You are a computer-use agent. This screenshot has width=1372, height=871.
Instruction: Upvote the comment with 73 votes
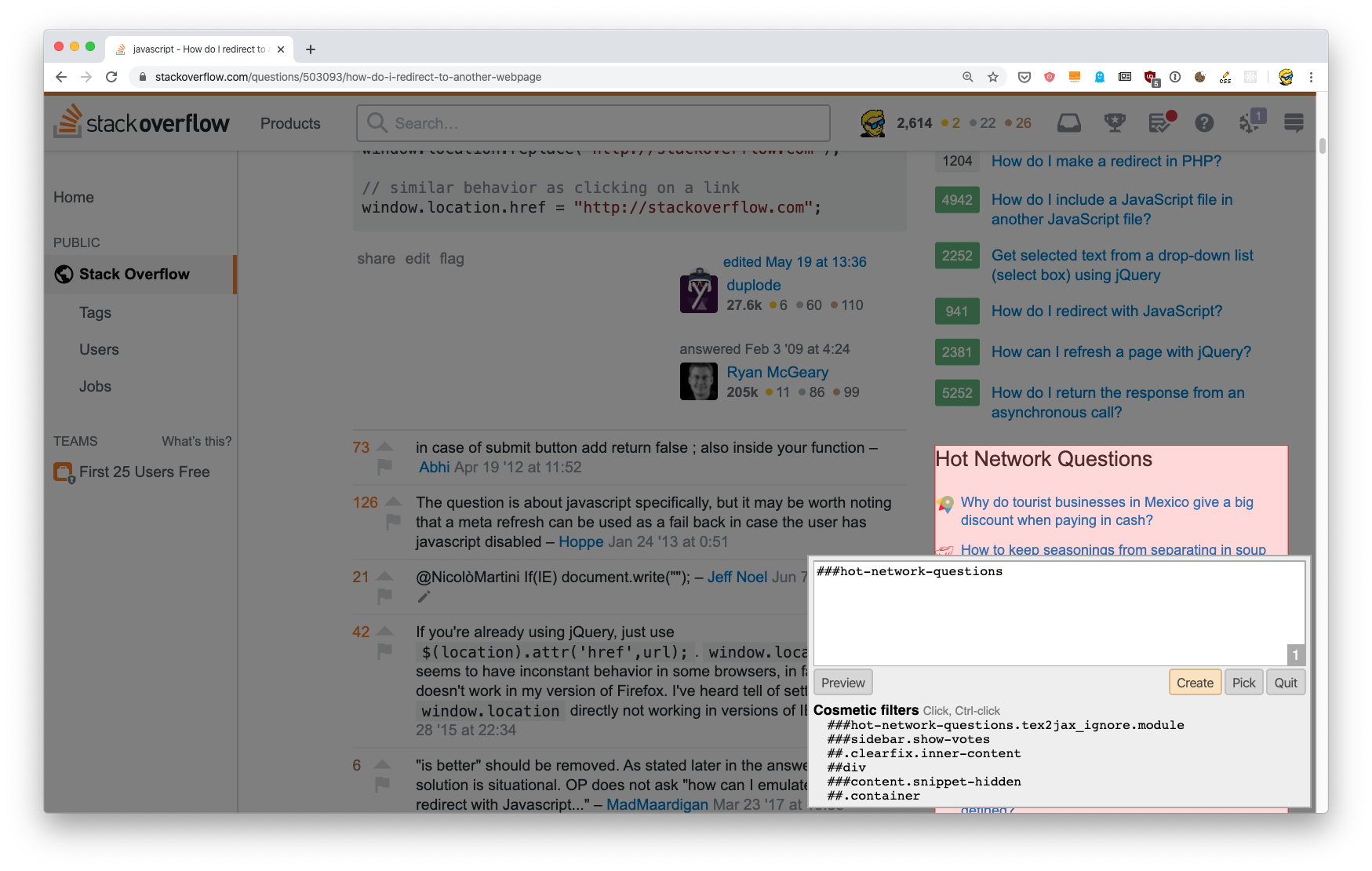[x=384, y=446]
